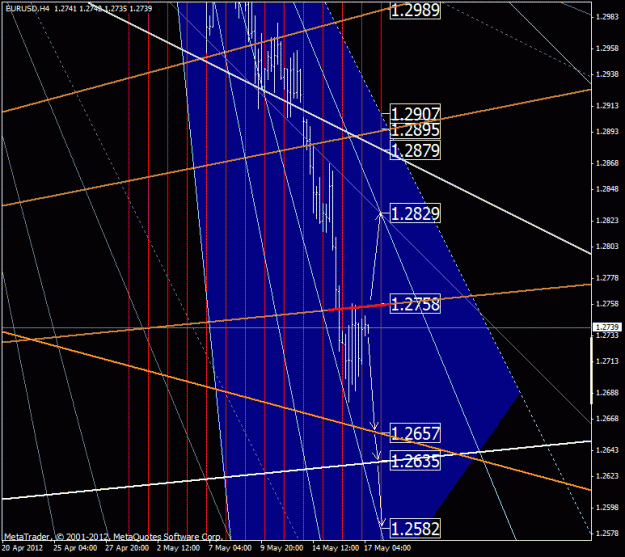The width and height of the screenshot is (625, 557).
Task: Click the 1.2688 price scale value
Action: point(607,393)
